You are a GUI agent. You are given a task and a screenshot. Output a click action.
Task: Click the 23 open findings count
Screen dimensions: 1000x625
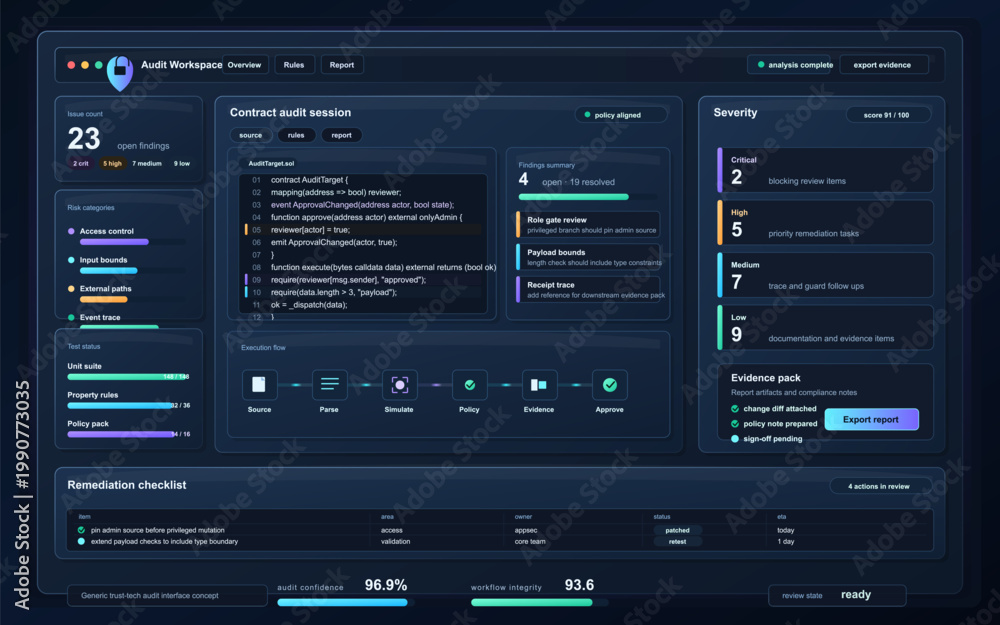84,139
